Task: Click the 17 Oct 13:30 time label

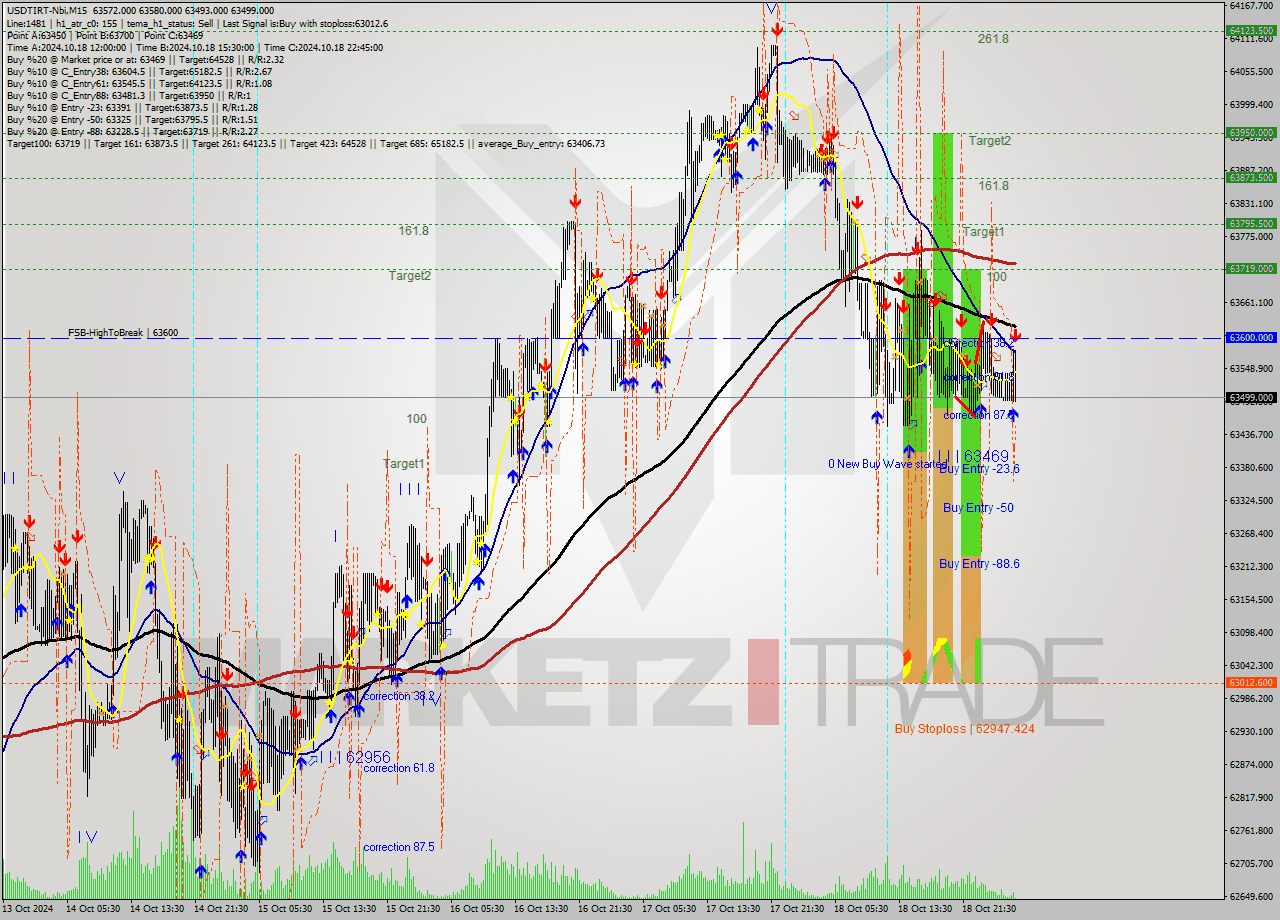Action: pos(733,909)
